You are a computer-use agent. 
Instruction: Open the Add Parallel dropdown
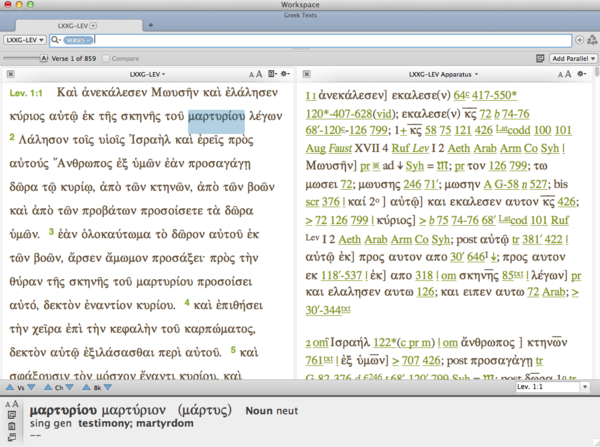(573, 58)
